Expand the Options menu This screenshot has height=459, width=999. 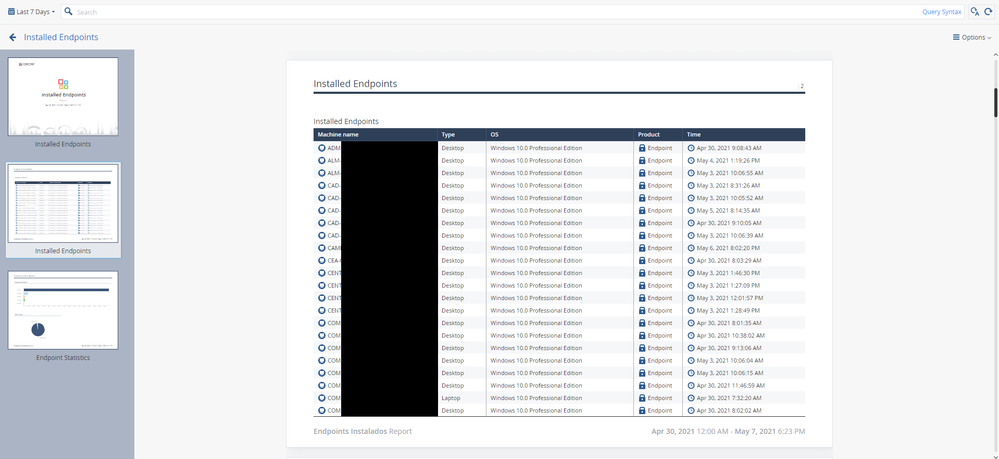click(972, 37)
